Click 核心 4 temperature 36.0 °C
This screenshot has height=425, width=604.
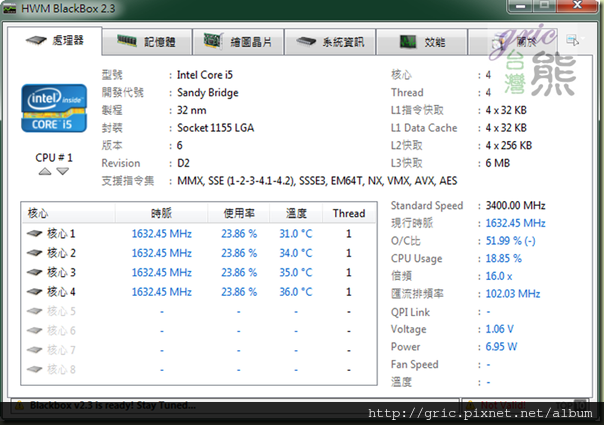coord(296,292)
